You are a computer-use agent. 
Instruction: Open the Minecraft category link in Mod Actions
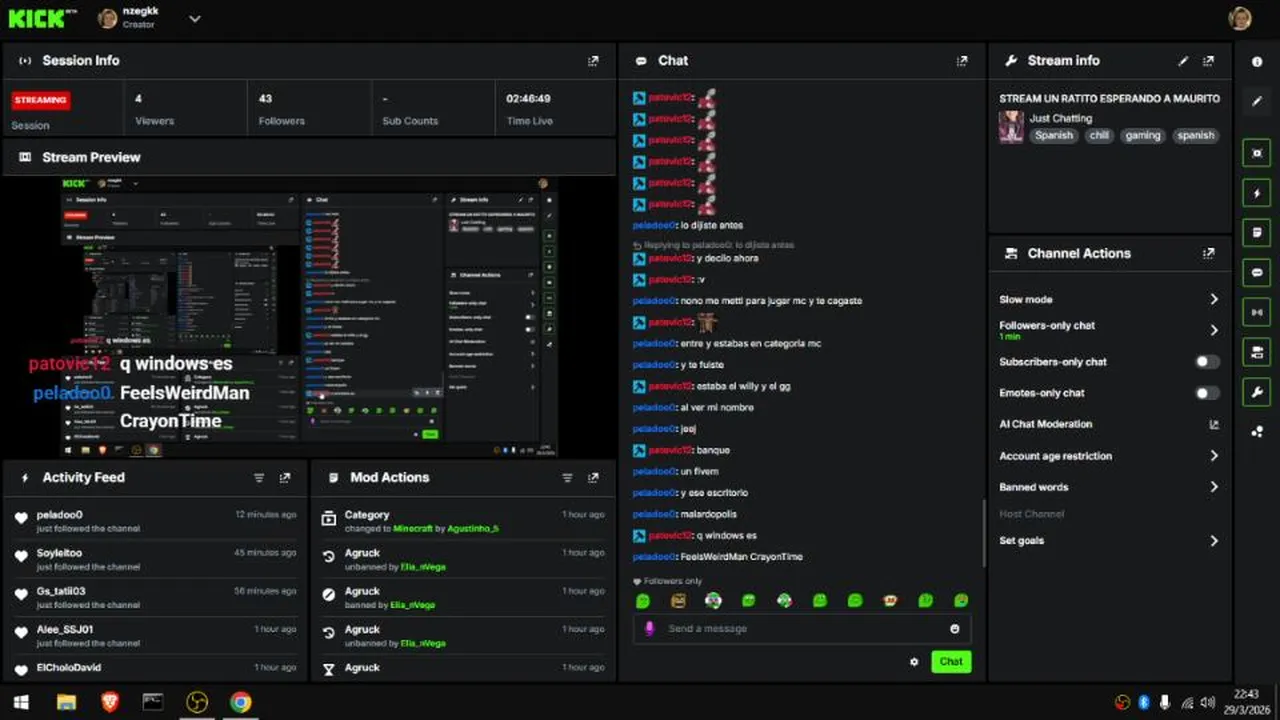coord(413,528)
